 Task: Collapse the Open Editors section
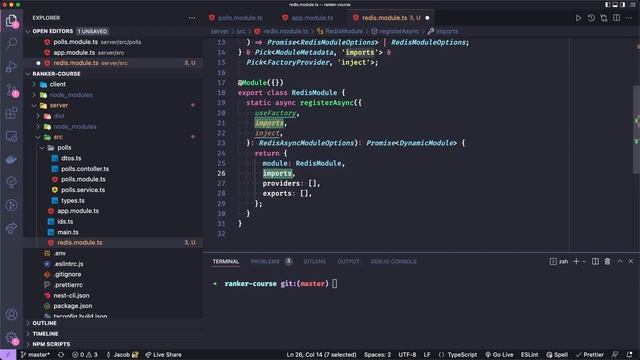[x=53, y=31]
